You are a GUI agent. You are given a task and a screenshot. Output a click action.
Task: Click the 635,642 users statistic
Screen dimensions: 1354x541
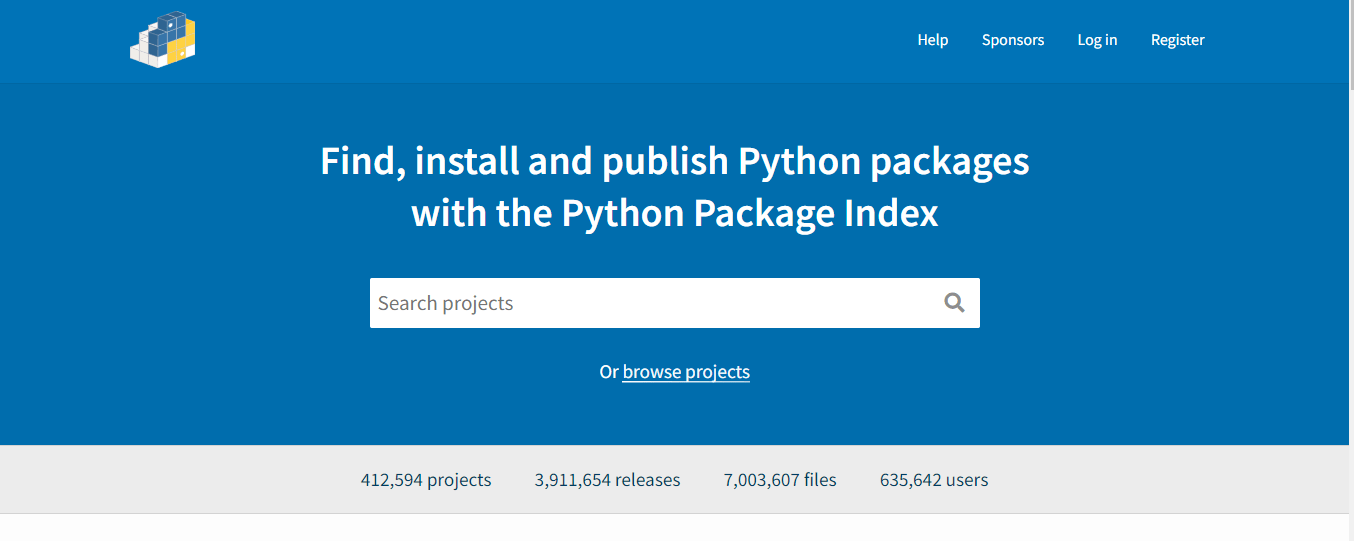tap(934, 480)
